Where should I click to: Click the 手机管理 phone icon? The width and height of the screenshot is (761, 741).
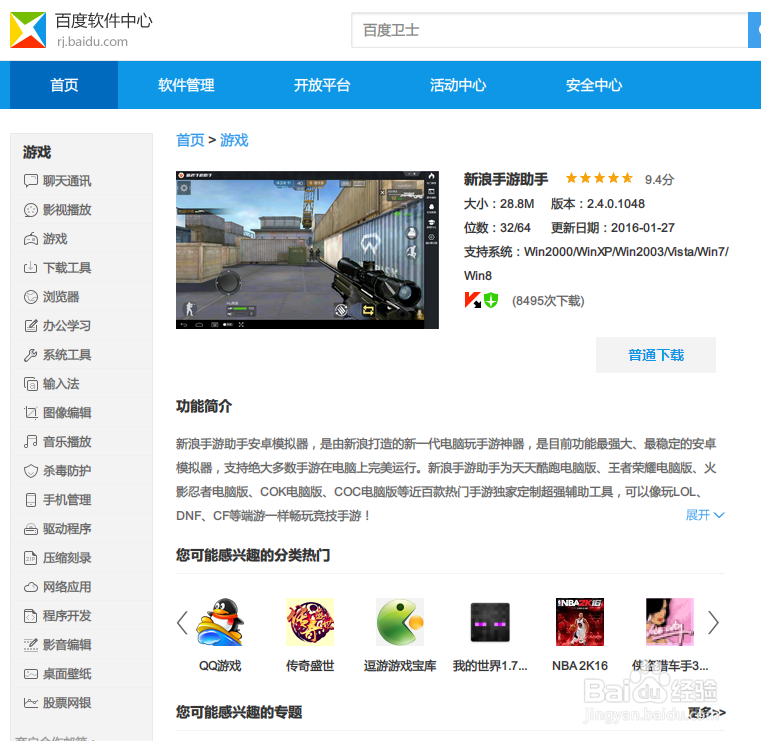[31, 500]
